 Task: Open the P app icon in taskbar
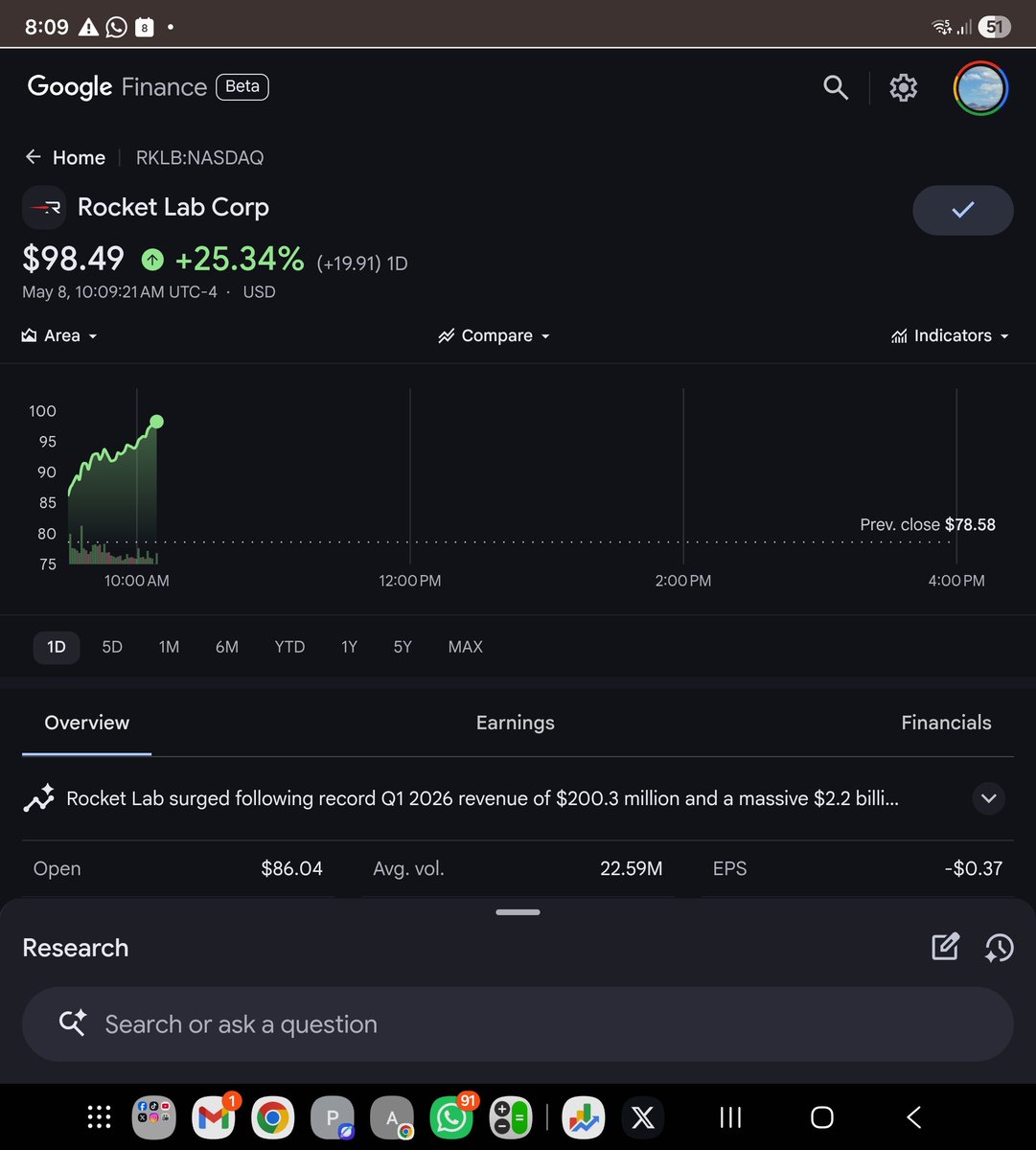[x=333, y=1117]
